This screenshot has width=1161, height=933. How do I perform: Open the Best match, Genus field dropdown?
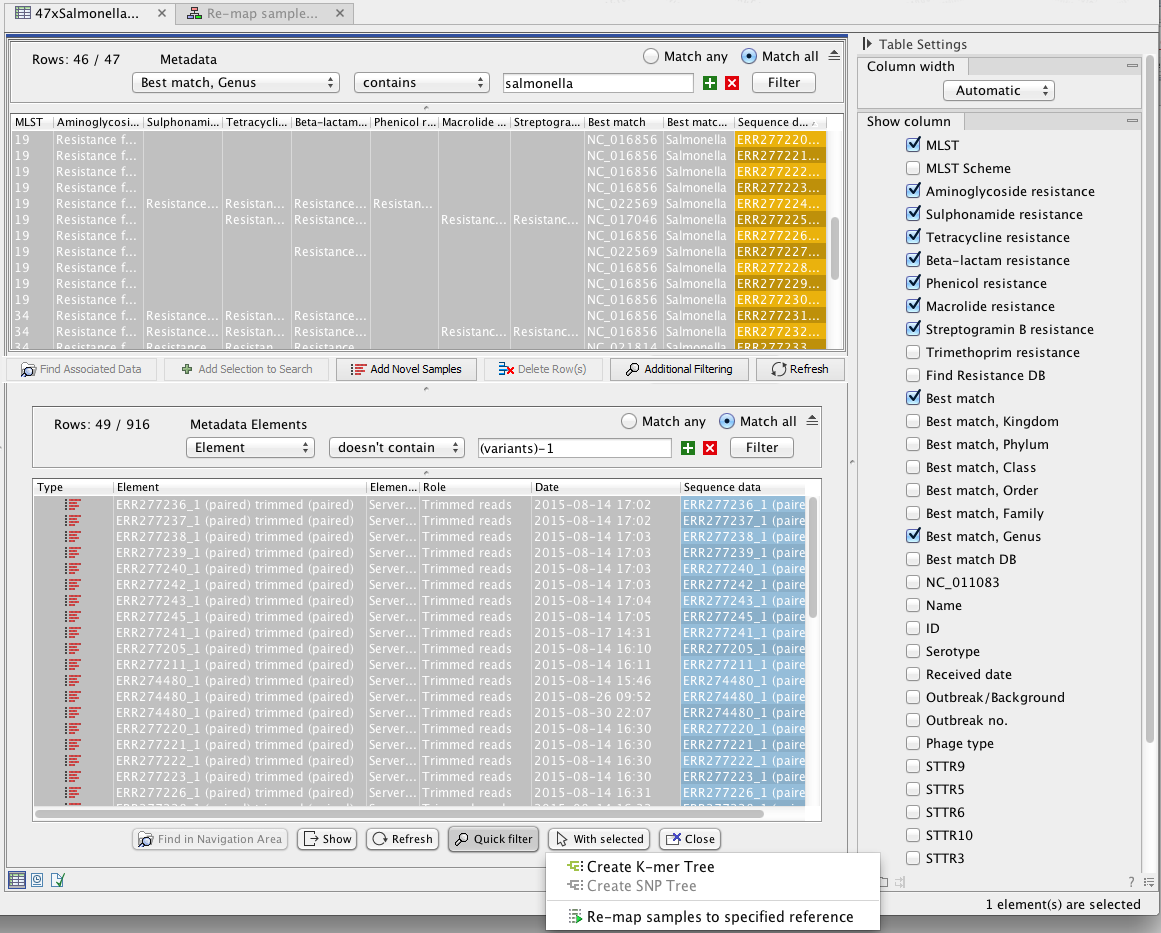[235, 83]
